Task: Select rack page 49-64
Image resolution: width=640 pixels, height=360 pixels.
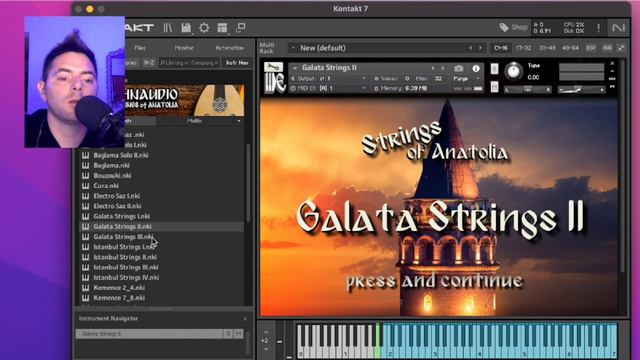Action: pyautogui.click(x=570, y=48)
